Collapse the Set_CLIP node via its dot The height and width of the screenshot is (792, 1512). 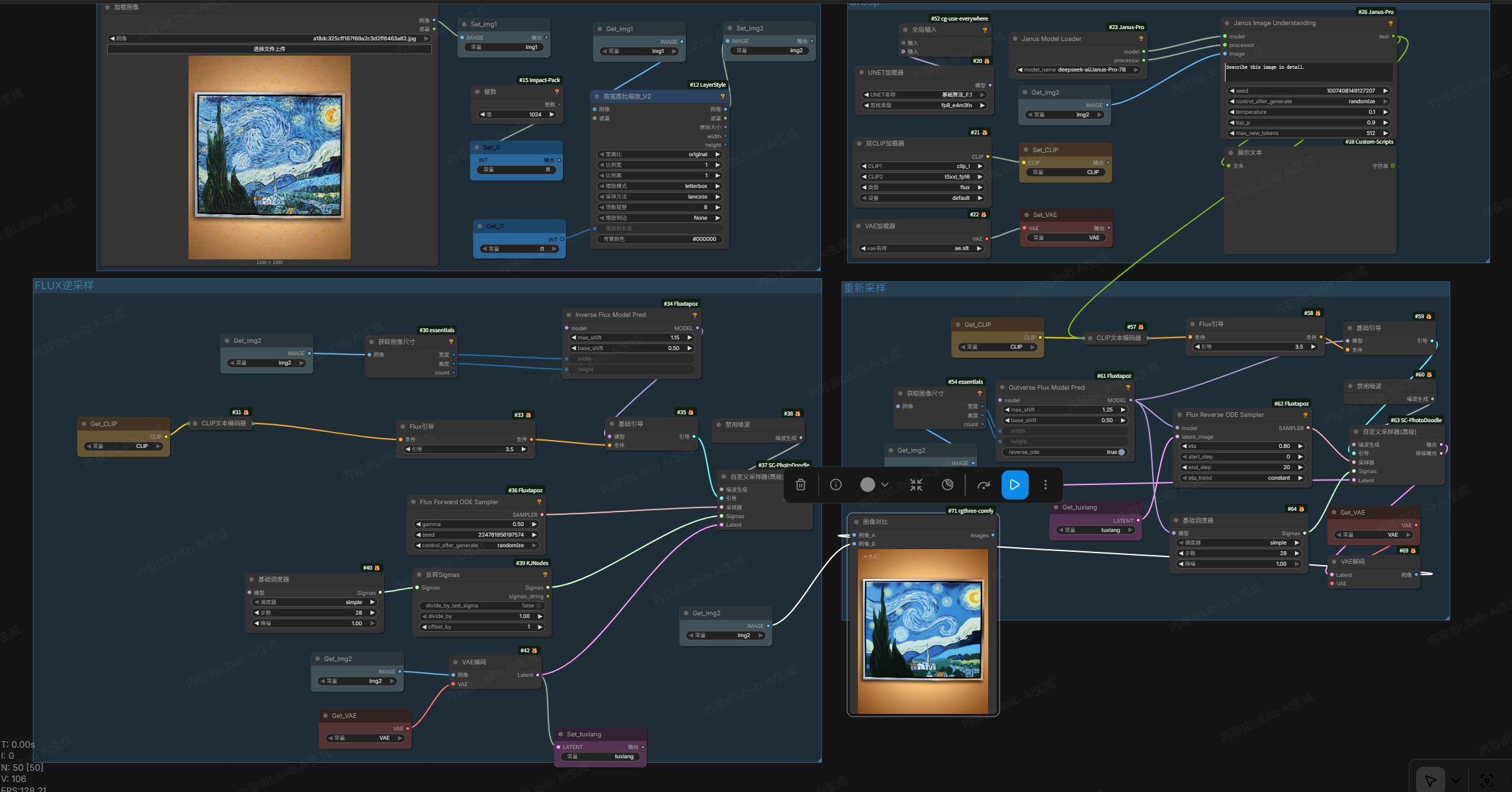pos(1026,150)
